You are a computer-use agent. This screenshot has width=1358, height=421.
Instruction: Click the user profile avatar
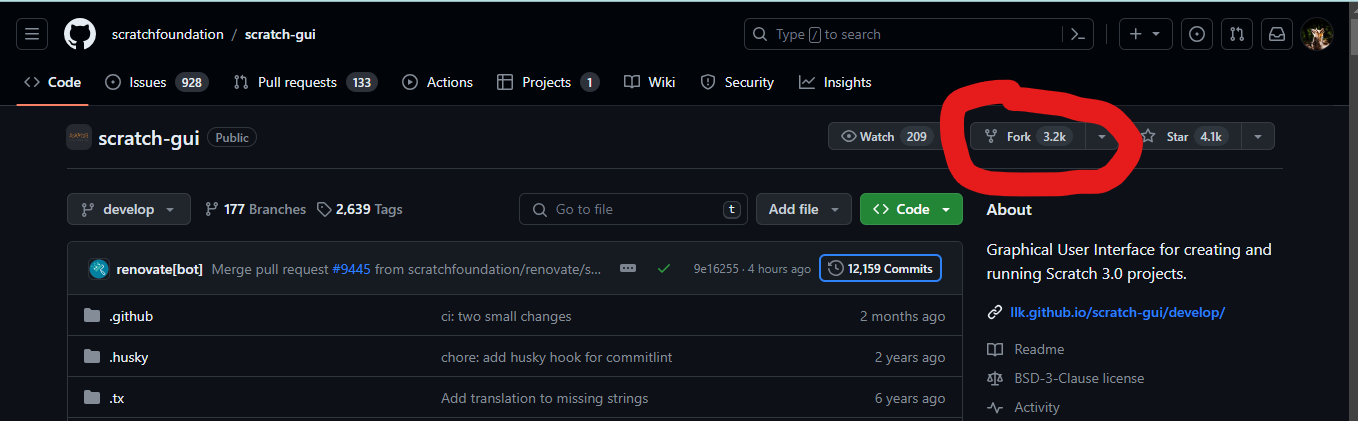[1316, 34]
